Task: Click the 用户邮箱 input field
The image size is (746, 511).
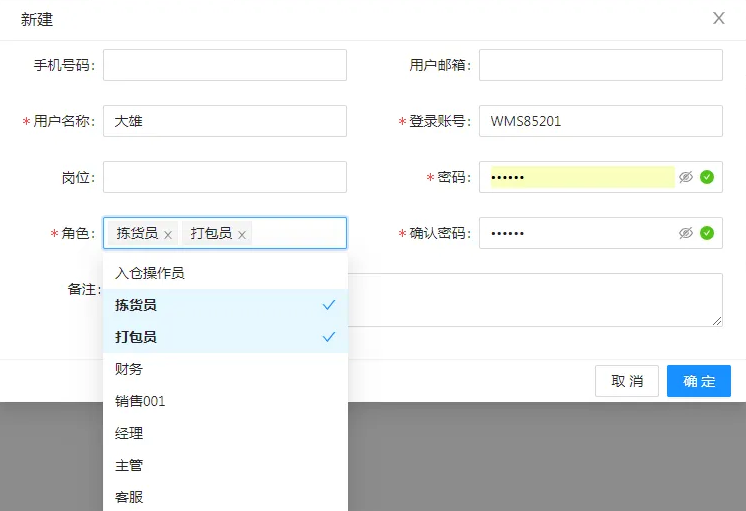Action: [600, 65]
